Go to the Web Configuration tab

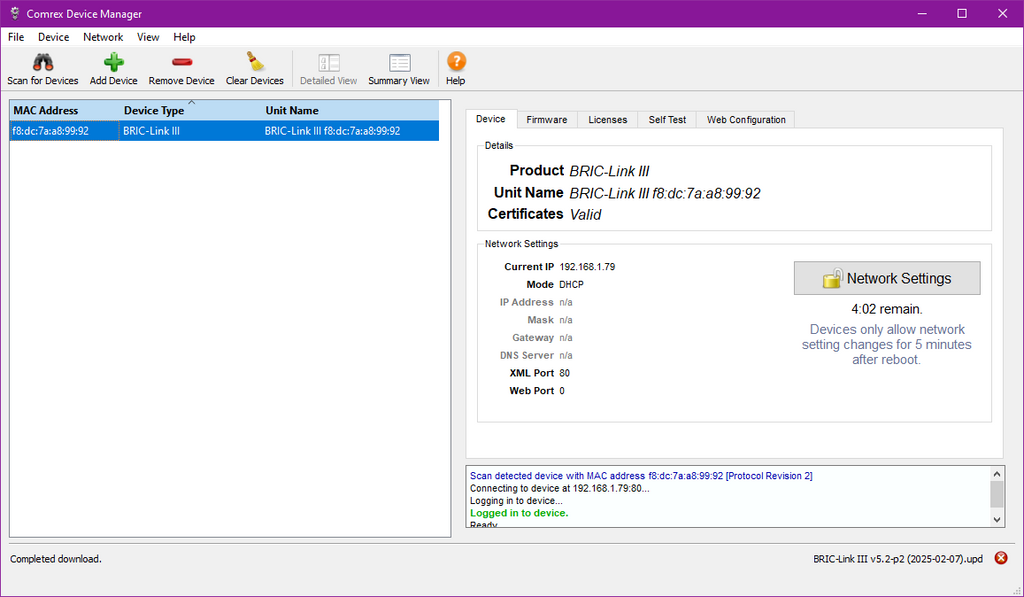coord(746,120)
